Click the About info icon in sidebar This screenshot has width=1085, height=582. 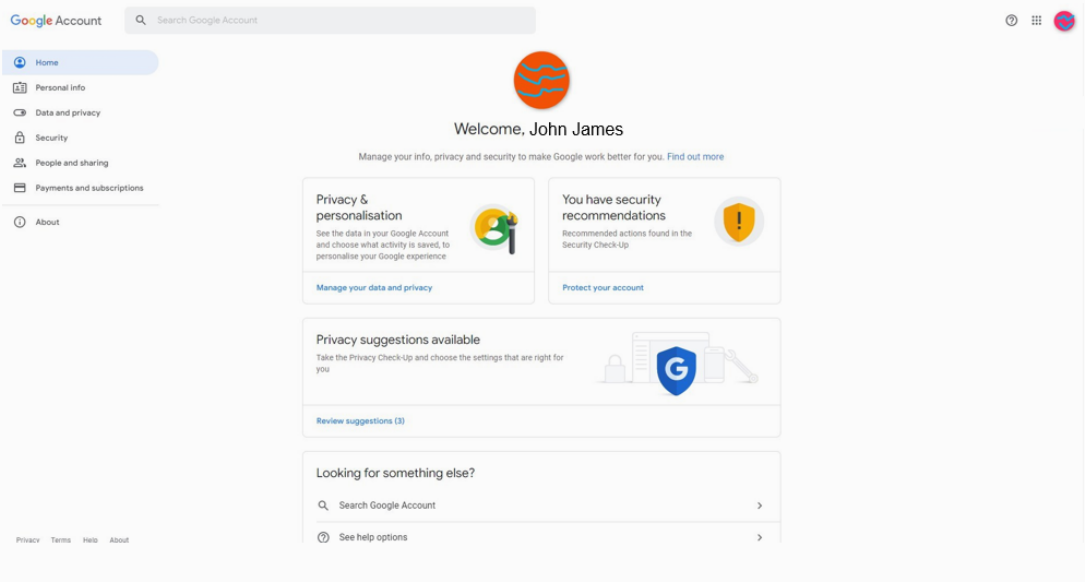pos(19,222)
